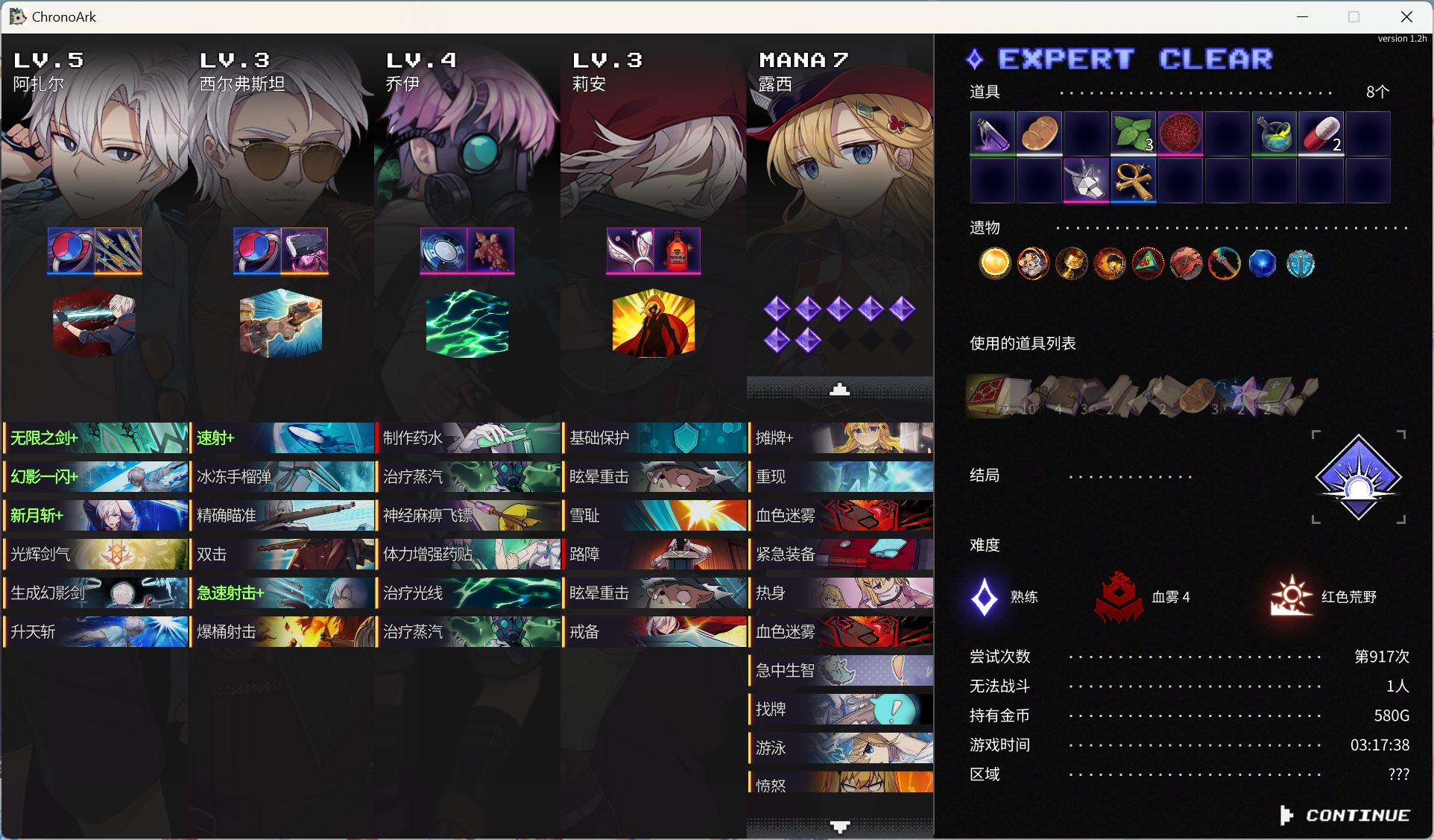
Task: Click the bread item in inventory
Action: (x=1039, y=133)
